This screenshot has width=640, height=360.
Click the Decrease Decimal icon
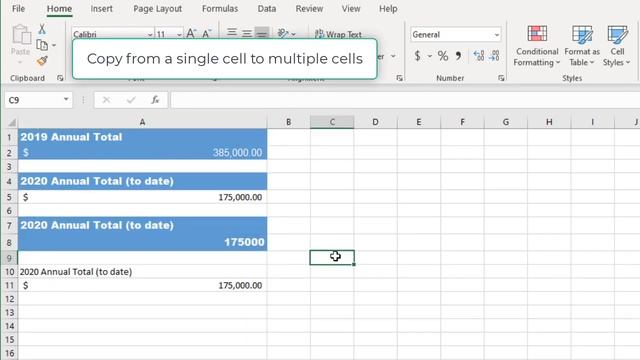click(x=494, y=56)
